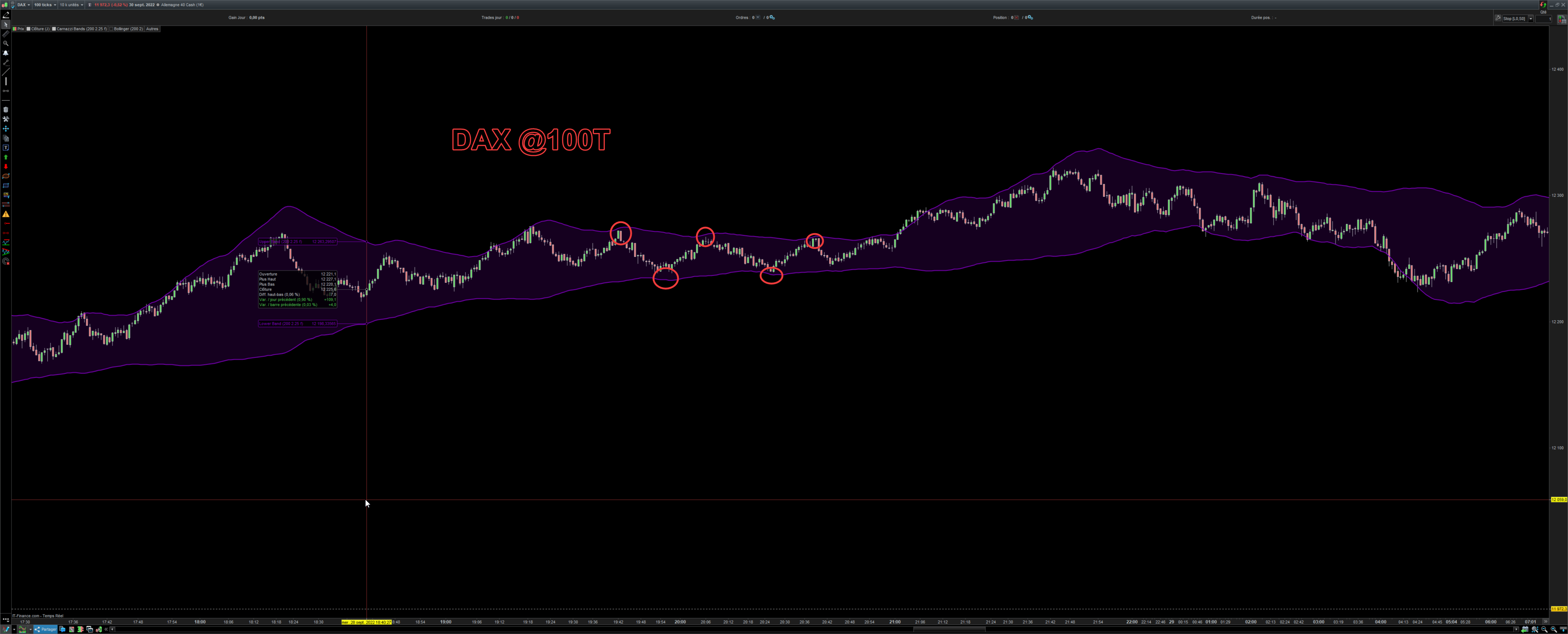The height and width of the screenshot is (634, 1568).
Task: Insert a red down arrow
Action: [5, 167]
